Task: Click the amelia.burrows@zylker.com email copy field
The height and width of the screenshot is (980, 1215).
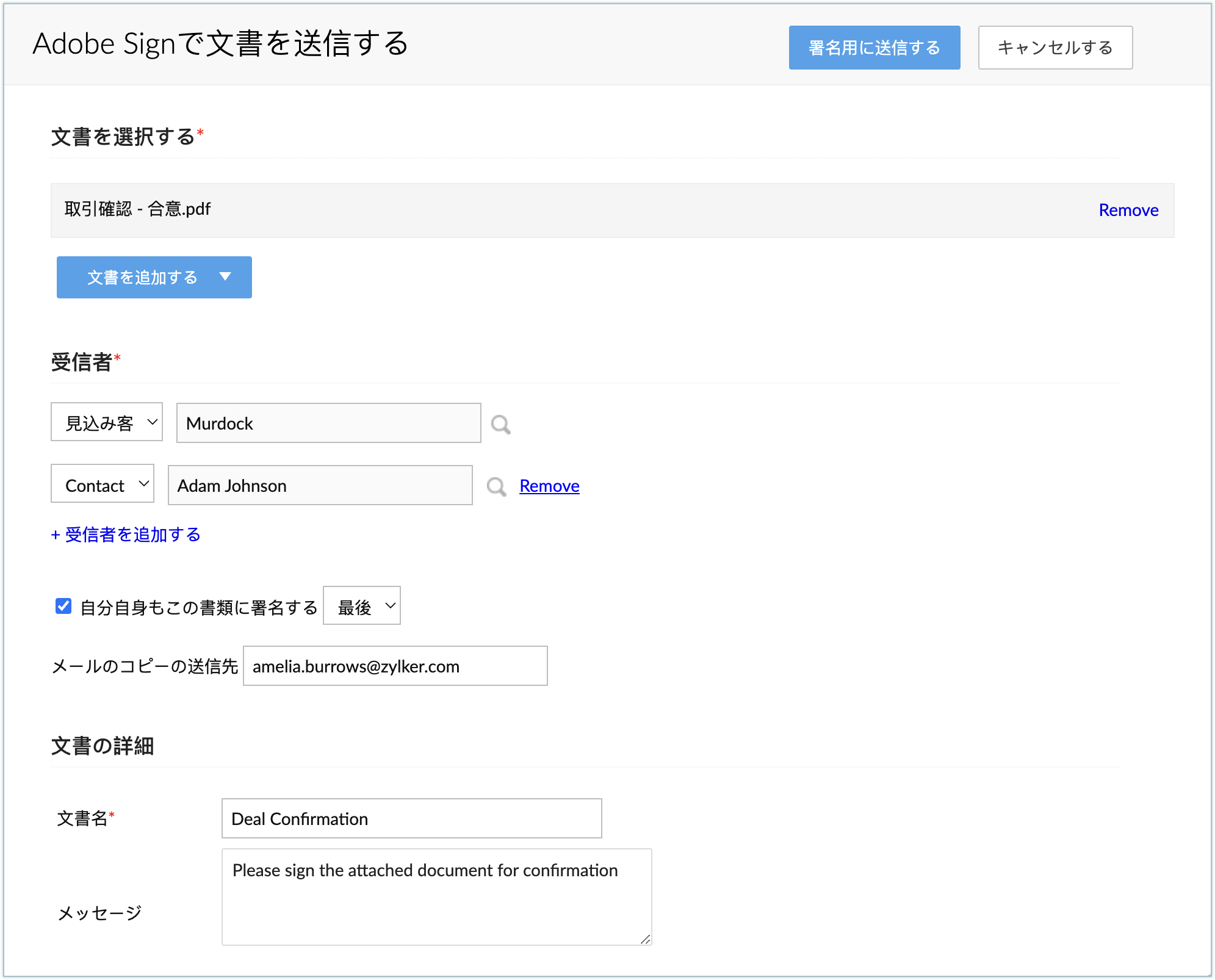Action: pos(395,666)
